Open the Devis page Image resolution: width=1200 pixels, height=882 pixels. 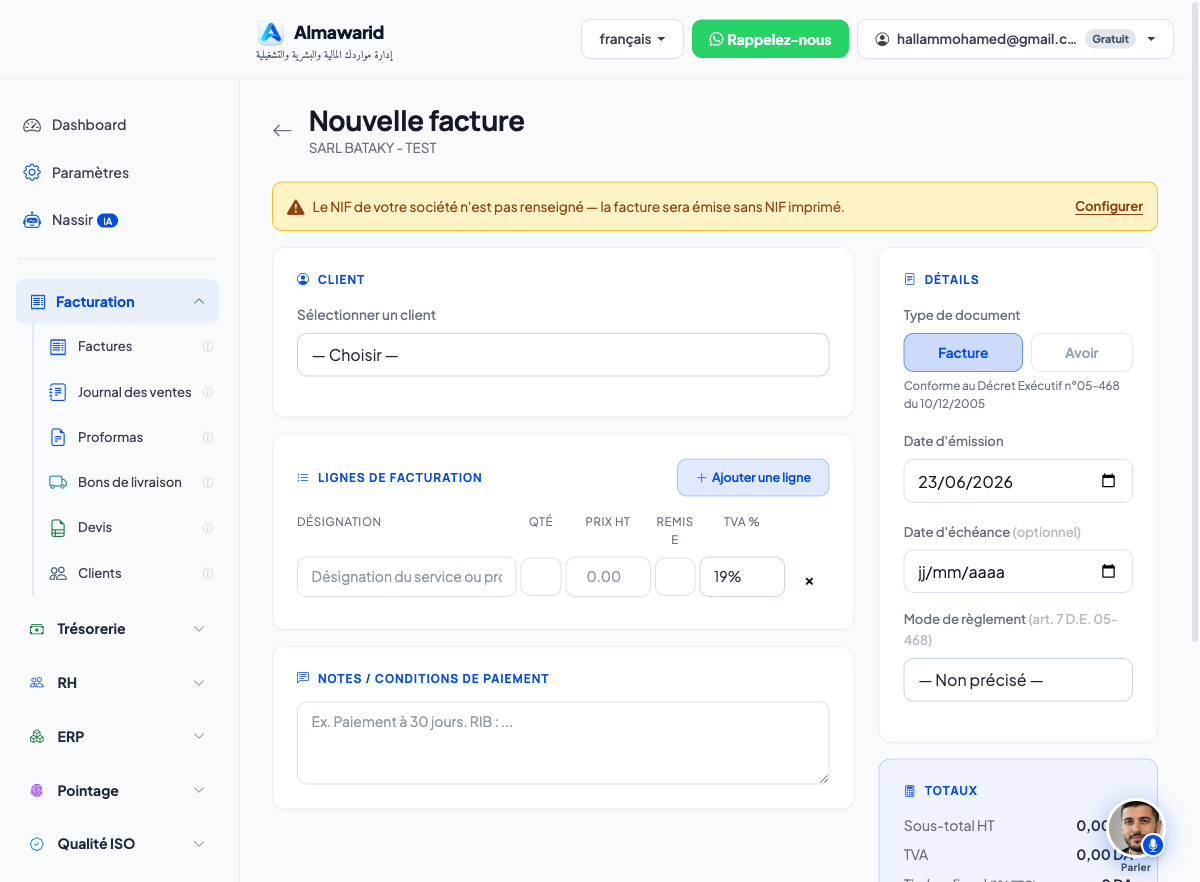[x=95, y=527]
